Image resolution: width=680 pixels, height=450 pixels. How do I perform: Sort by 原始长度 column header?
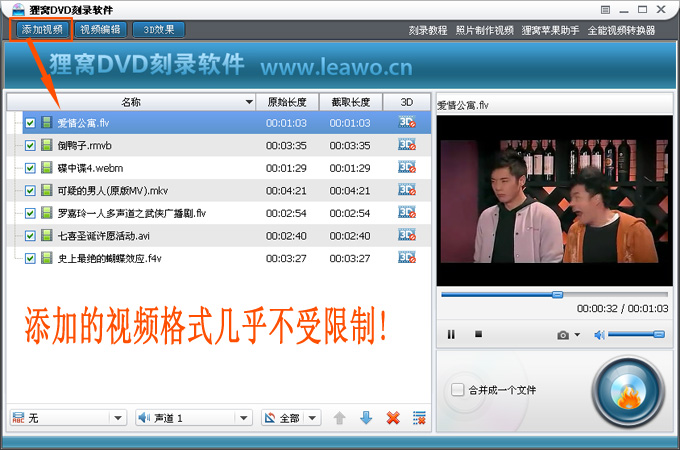(x=287, y=102)
